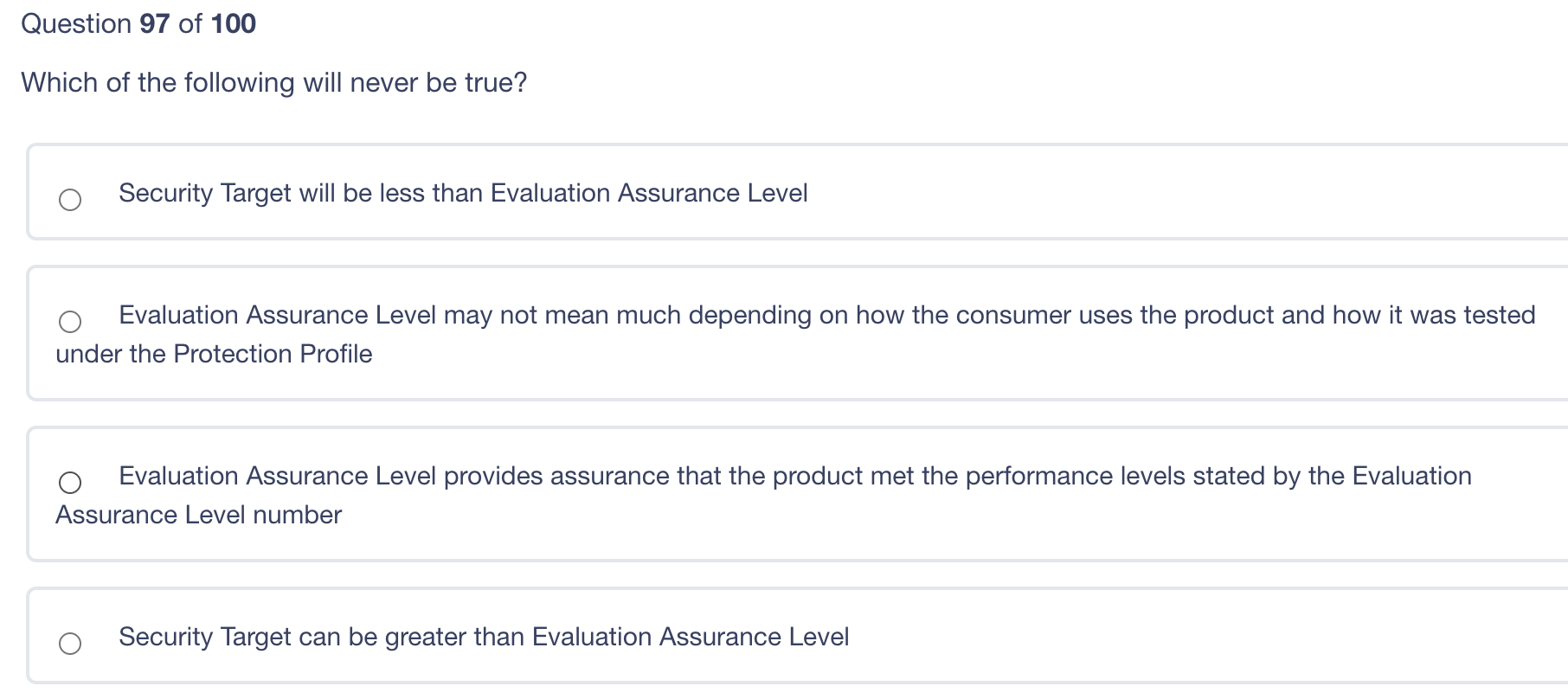Click answer text "Security Target will be less than"
Viewport: 1568px width, 699px height.
(x=463, y=193)
